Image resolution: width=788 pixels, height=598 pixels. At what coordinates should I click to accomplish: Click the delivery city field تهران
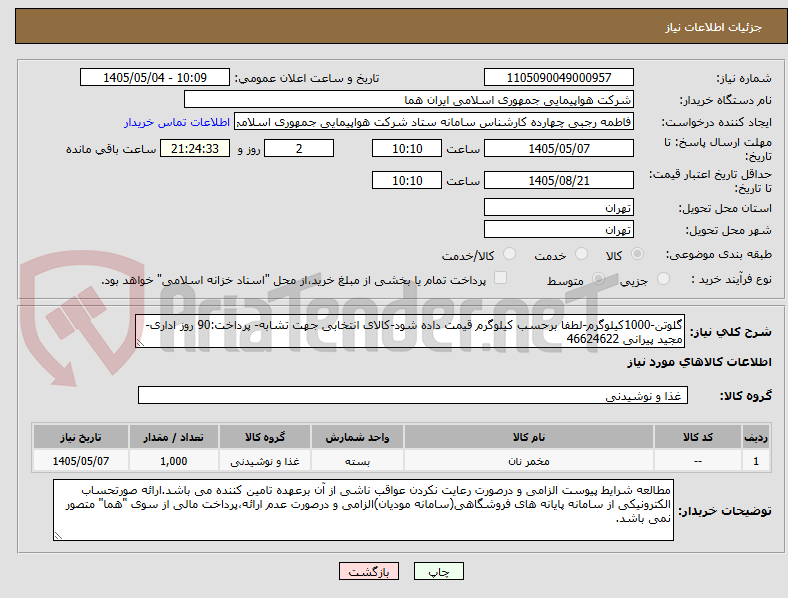pos(558,229)
